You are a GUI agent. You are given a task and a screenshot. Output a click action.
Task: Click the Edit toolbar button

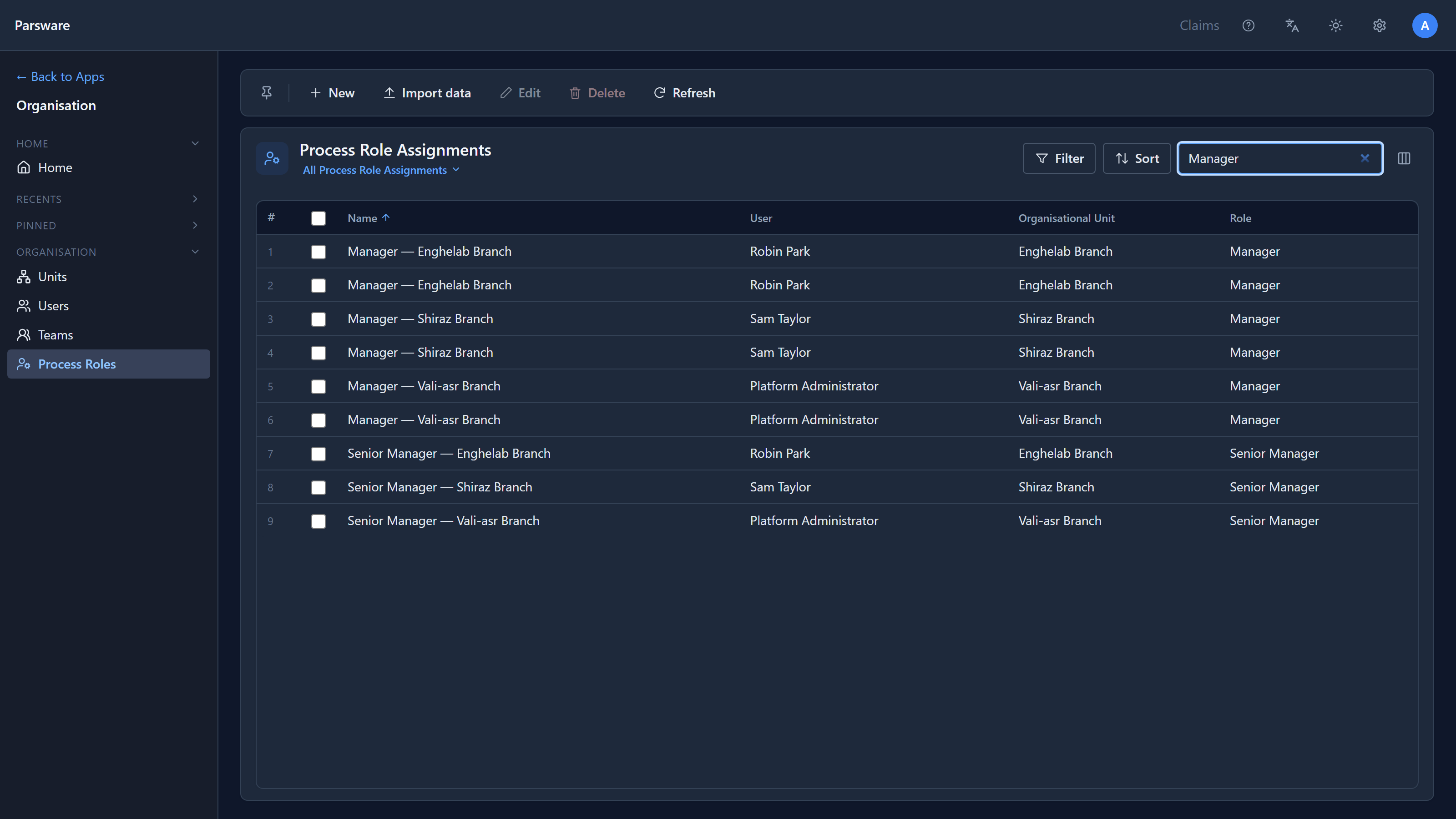pos(521,93)
